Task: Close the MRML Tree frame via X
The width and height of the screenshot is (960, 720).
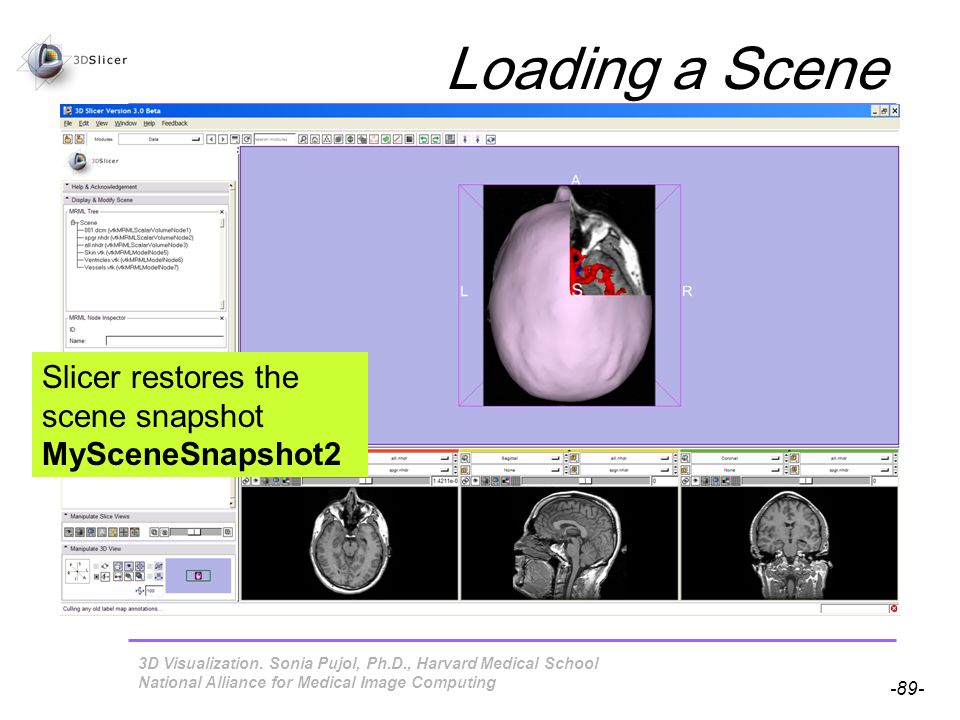Action: tap(222, 212)
